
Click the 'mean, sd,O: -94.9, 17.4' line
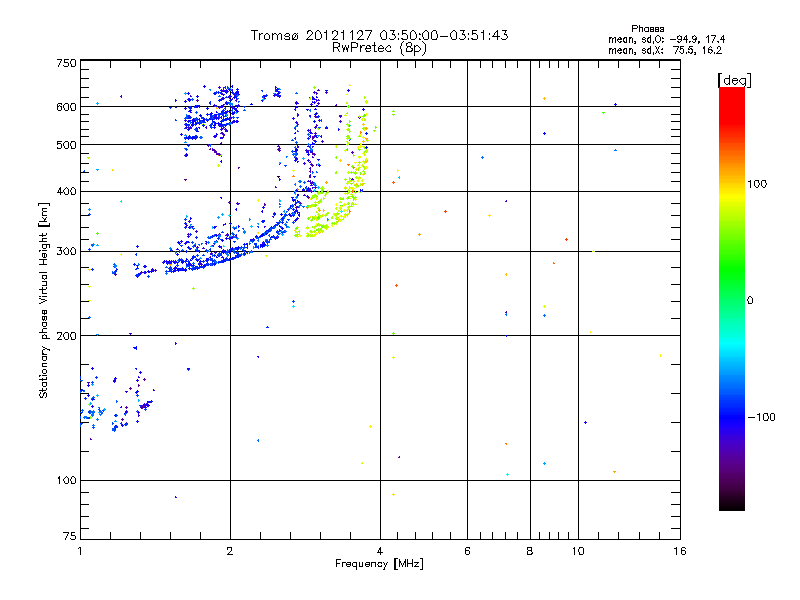pyautogui.click(x=666, y=40)
